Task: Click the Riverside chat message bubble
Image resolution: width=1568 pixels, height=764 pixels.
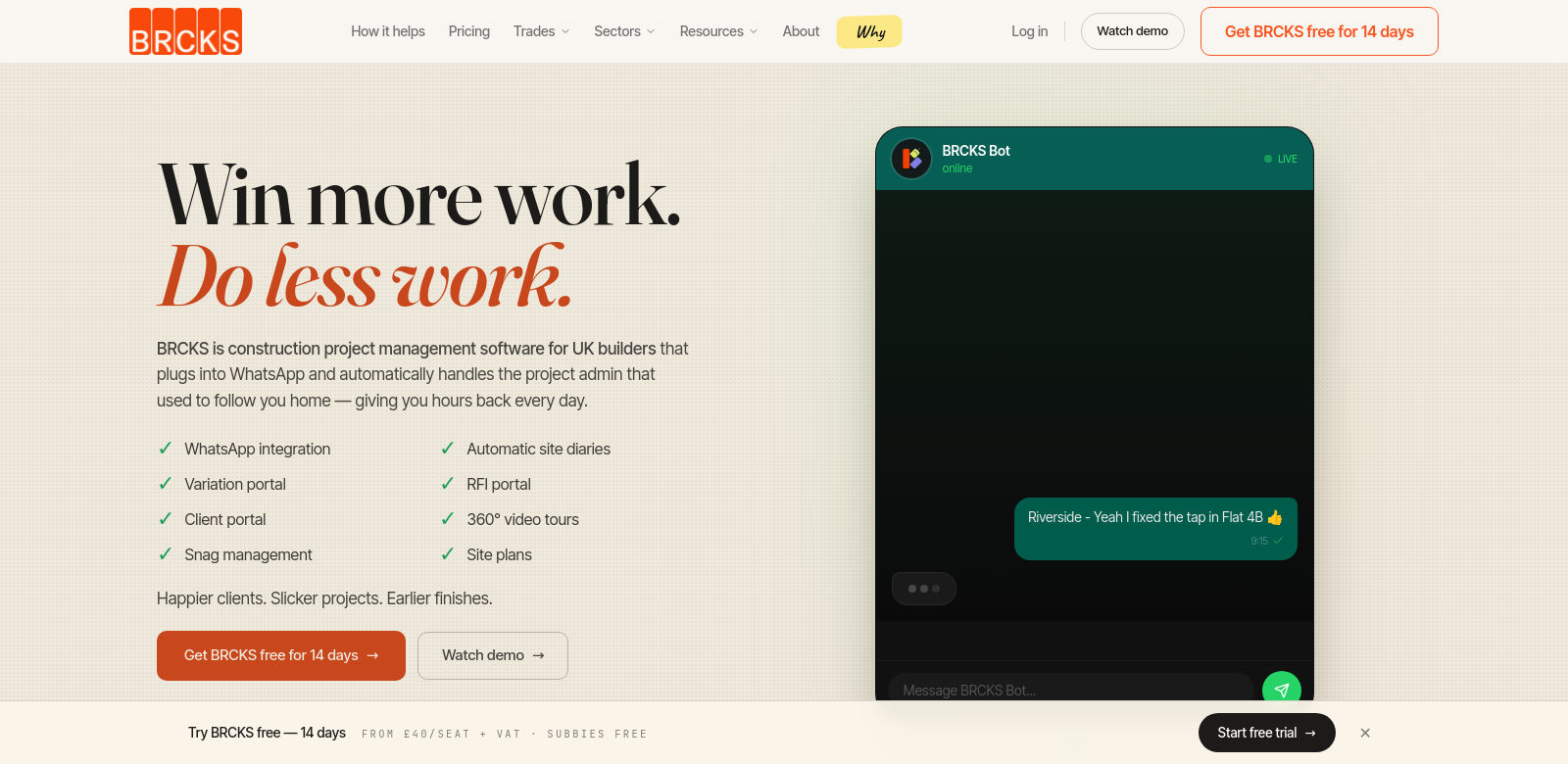Action: 1155,529
